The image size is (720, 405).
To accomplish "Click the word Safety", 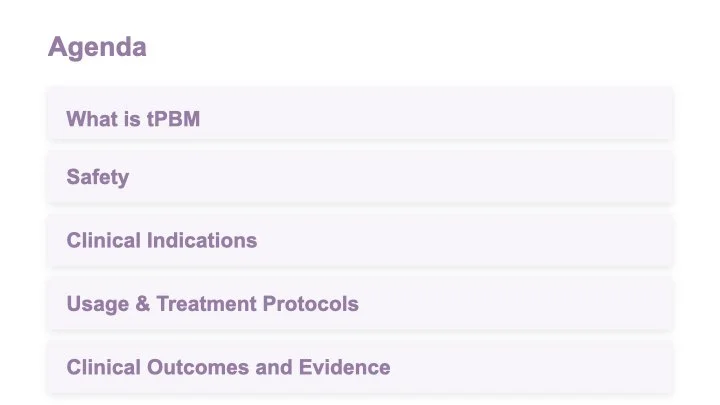I will pyautogui.click(x=98, y=178).
